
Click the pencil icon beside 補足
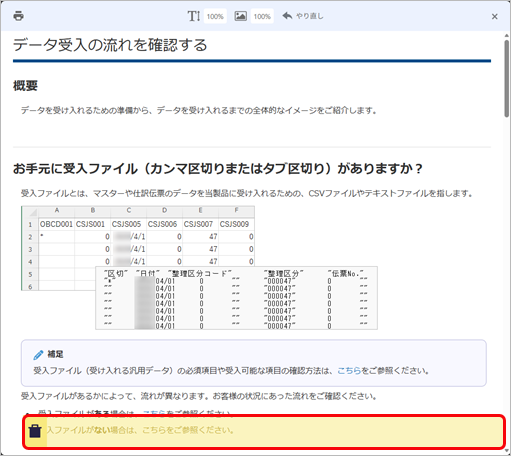pos(38,355)
